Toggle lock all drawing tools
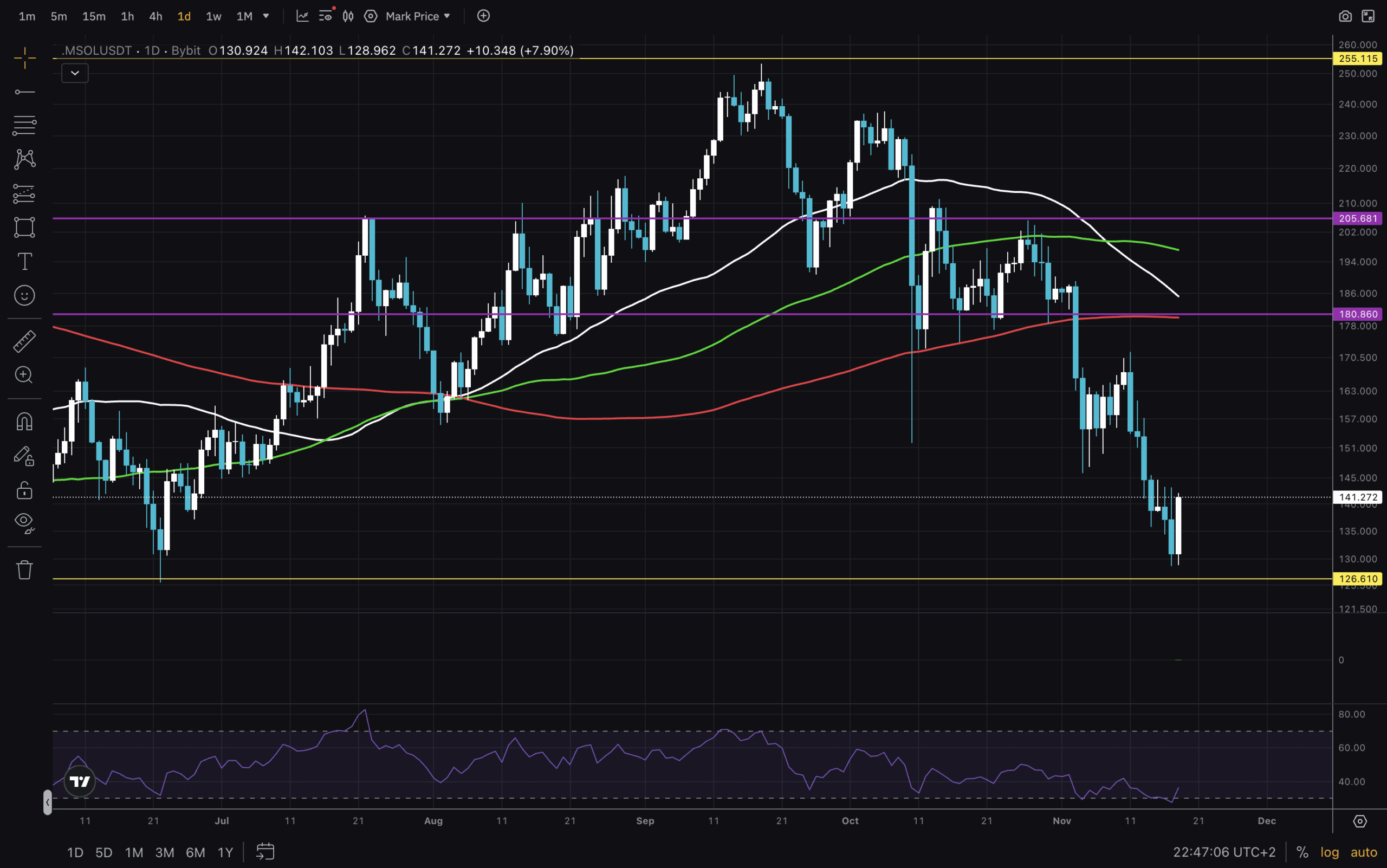The width and height of the screenshot is (1387, 868). (24, 490)
